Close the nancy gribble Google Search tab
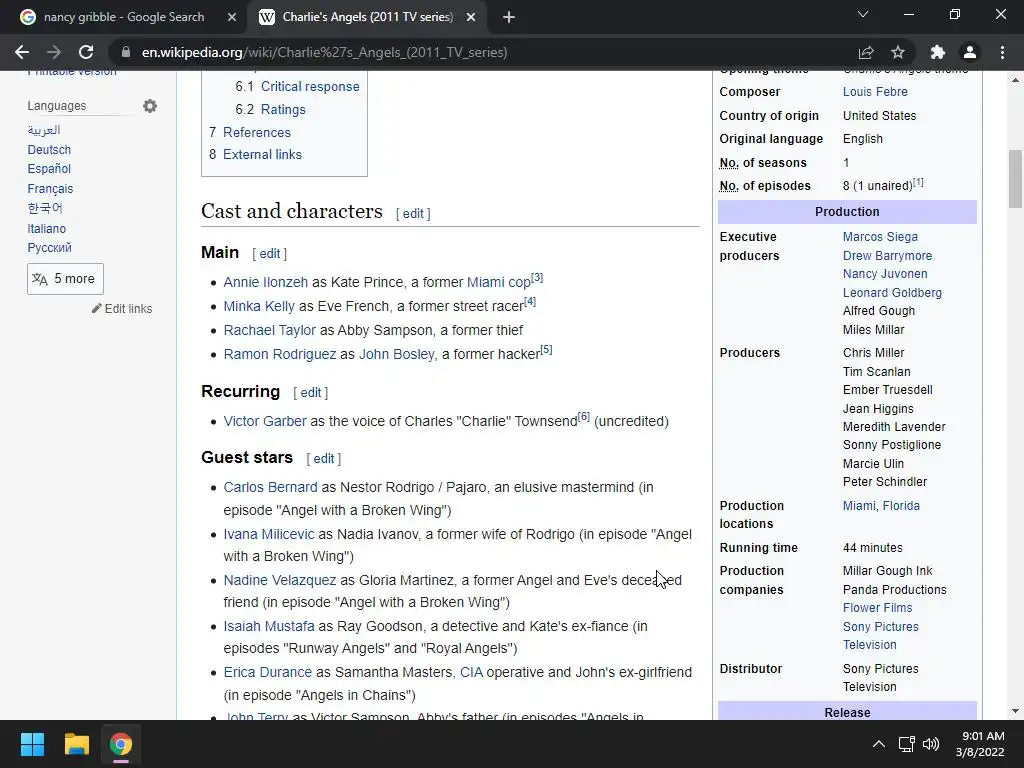This screenshot has width=1024, height=768. 231,17
